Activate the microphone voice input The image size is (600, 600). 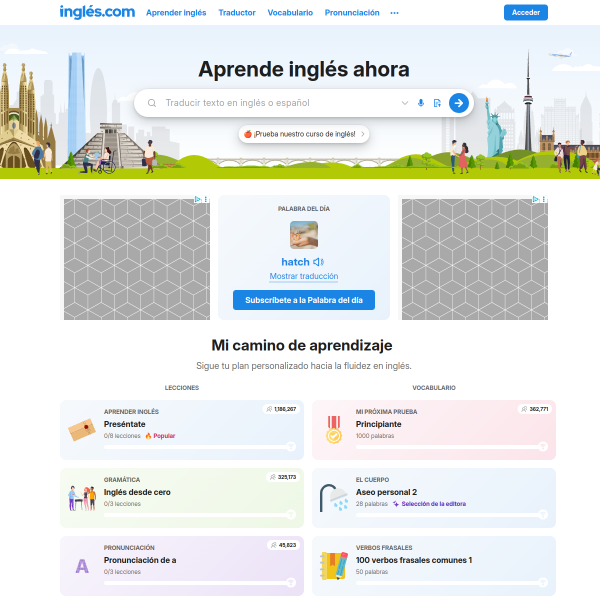(x=421, y=103)
